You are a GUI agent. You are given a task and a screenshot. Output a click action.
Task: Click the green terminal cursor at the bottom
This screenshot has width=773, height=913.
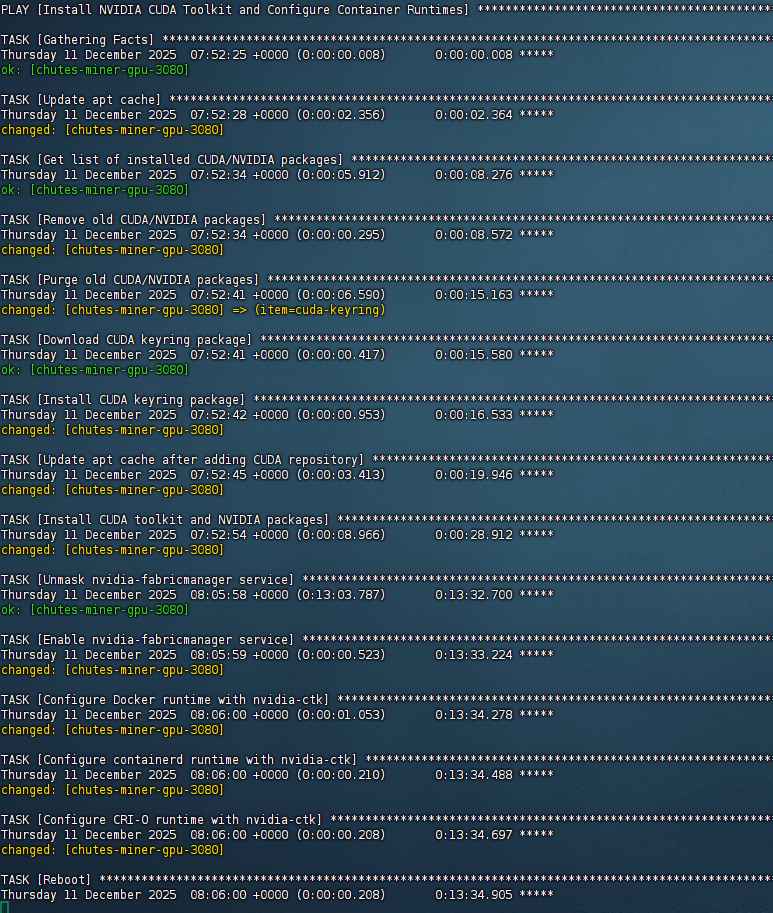[x=4, y=907]
